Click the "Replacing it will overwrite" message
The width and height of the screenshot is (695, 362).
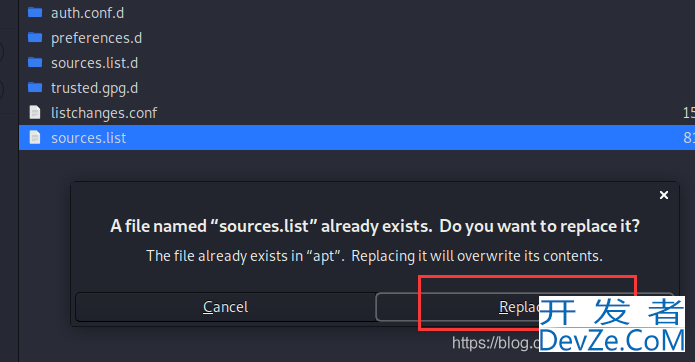pyautogui.click(x=477, y=256)
